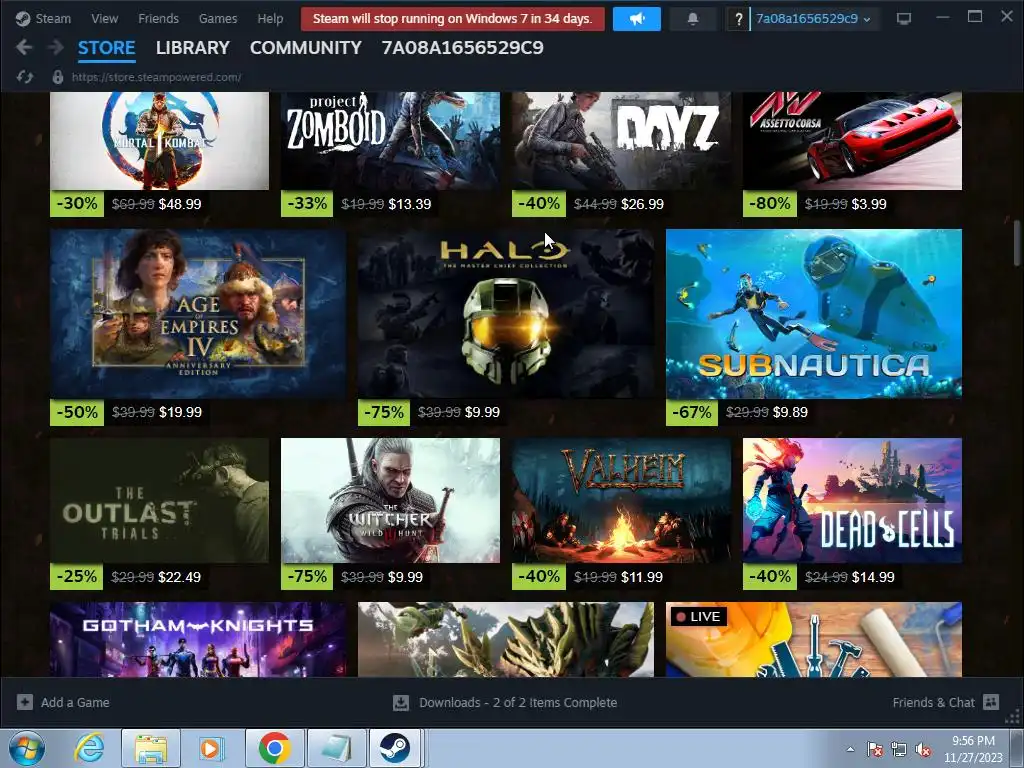Open the View menu
The height and width of the screenshot is (768, 1024).
coord(104,18)
